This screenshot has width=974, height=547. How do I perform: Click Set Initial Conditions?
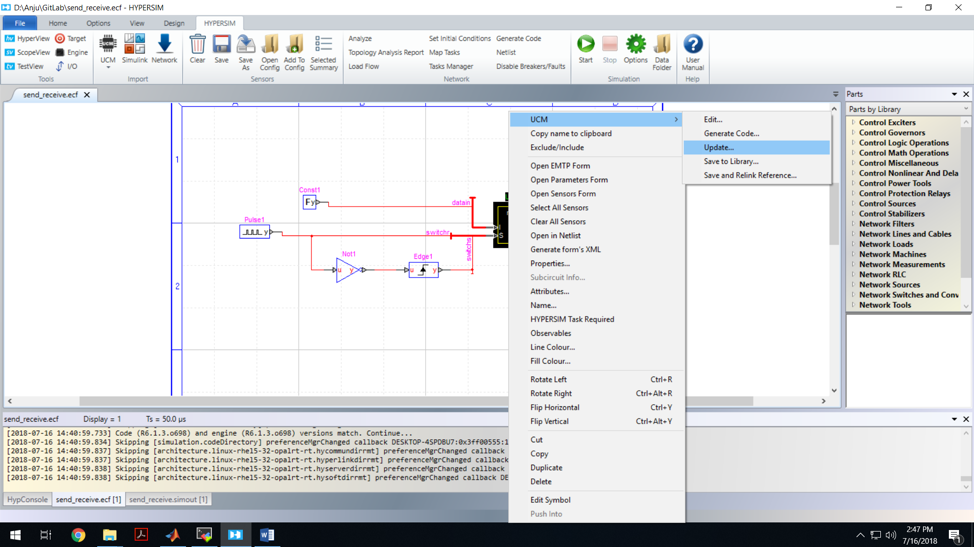[x=460, y=38]
